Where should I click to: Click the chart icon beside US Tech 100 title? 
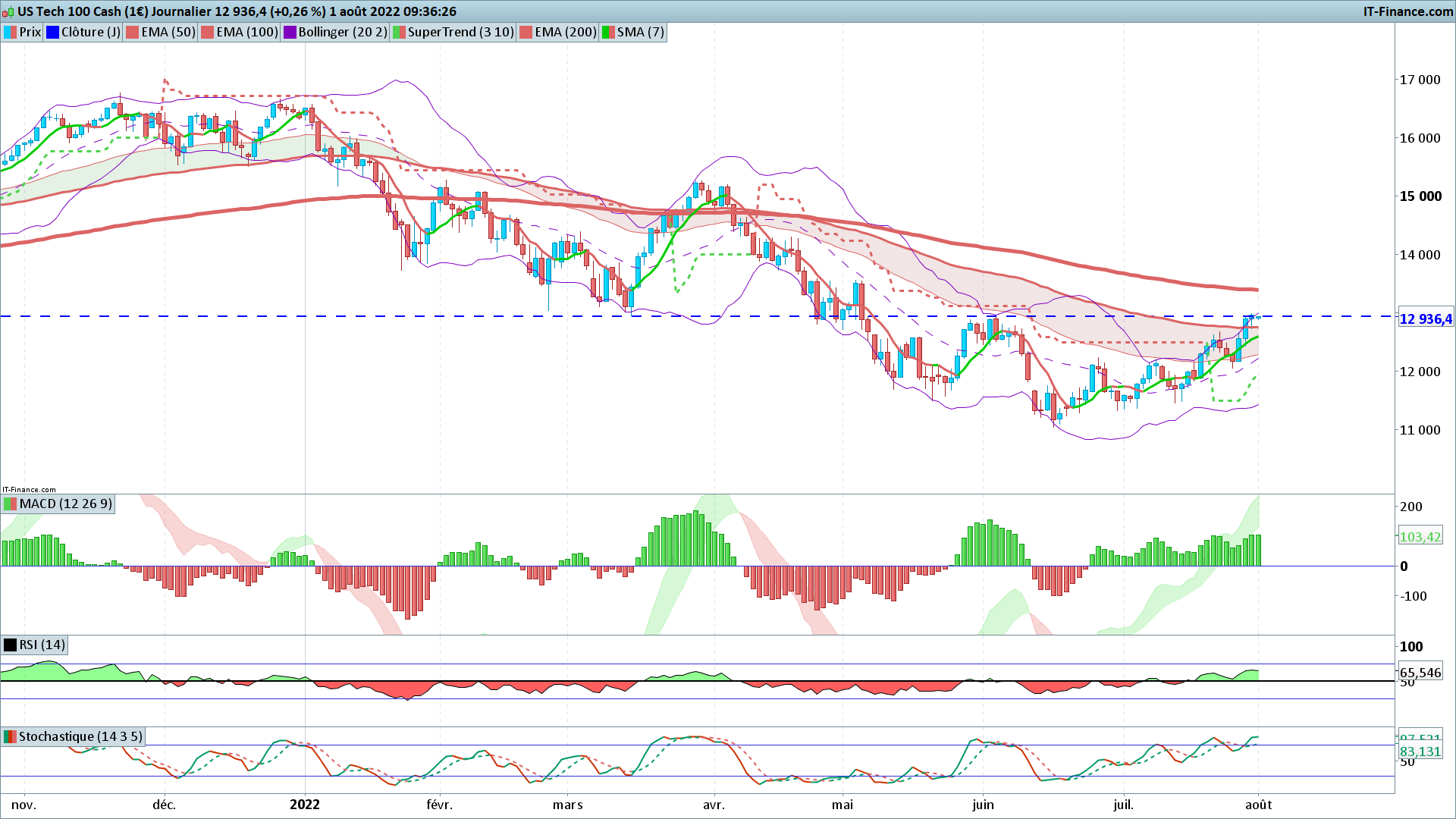coord(8,11)
